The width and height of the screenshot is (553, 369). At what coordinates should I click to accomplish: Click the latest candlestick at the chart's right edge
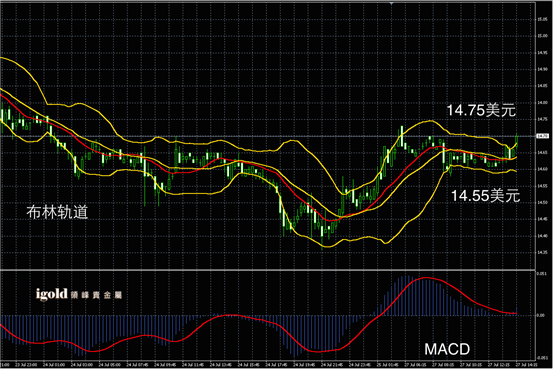517,140
